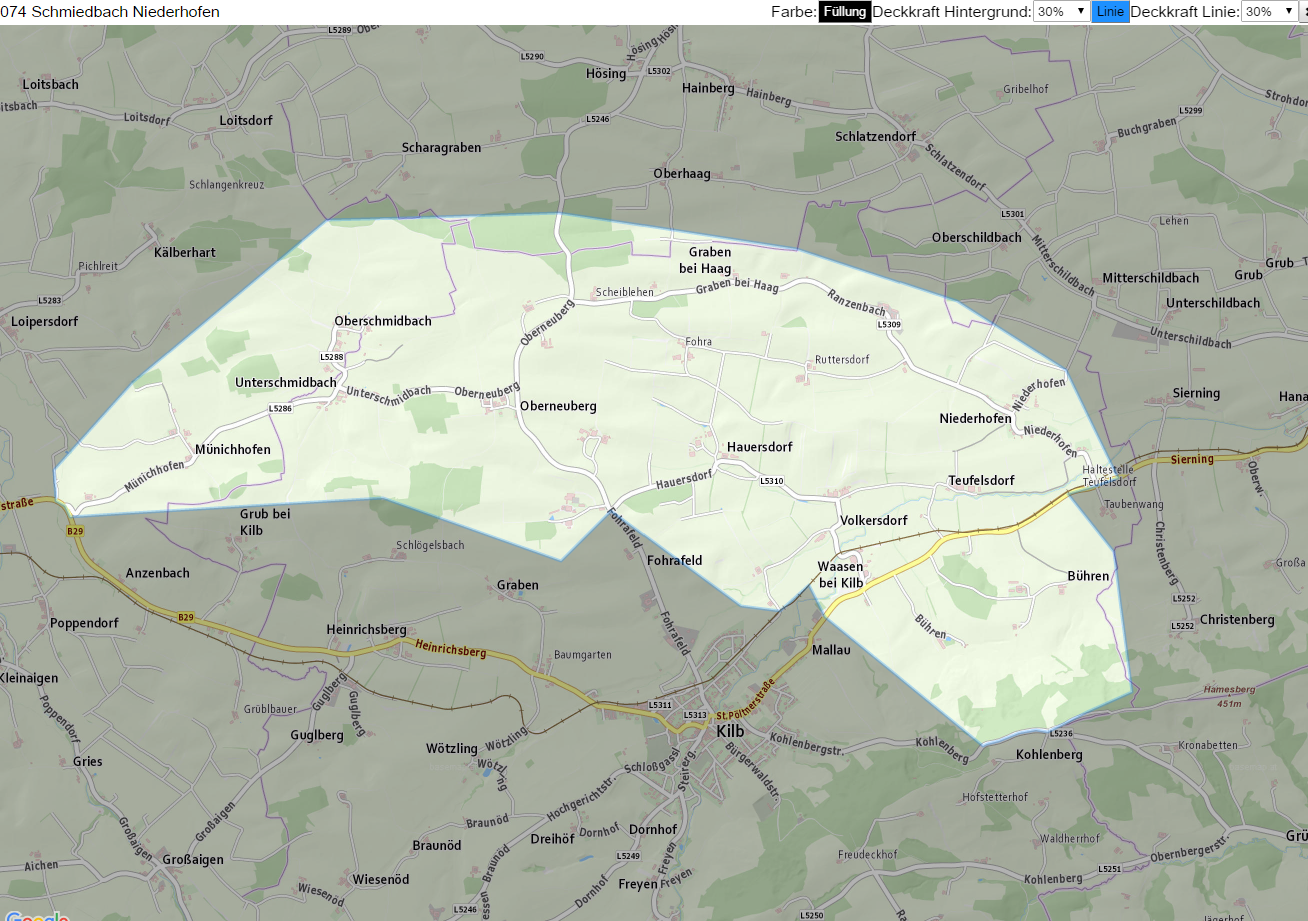Click the L5236 road shield near Kohlenberg
The width and height of the screenshot is (1308, 921).
point(1061,734)
